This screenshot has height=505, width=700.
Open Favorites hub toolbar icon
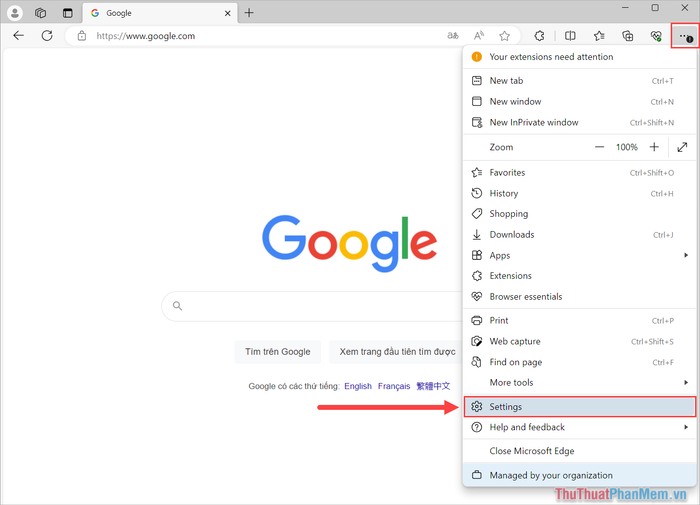599,36
